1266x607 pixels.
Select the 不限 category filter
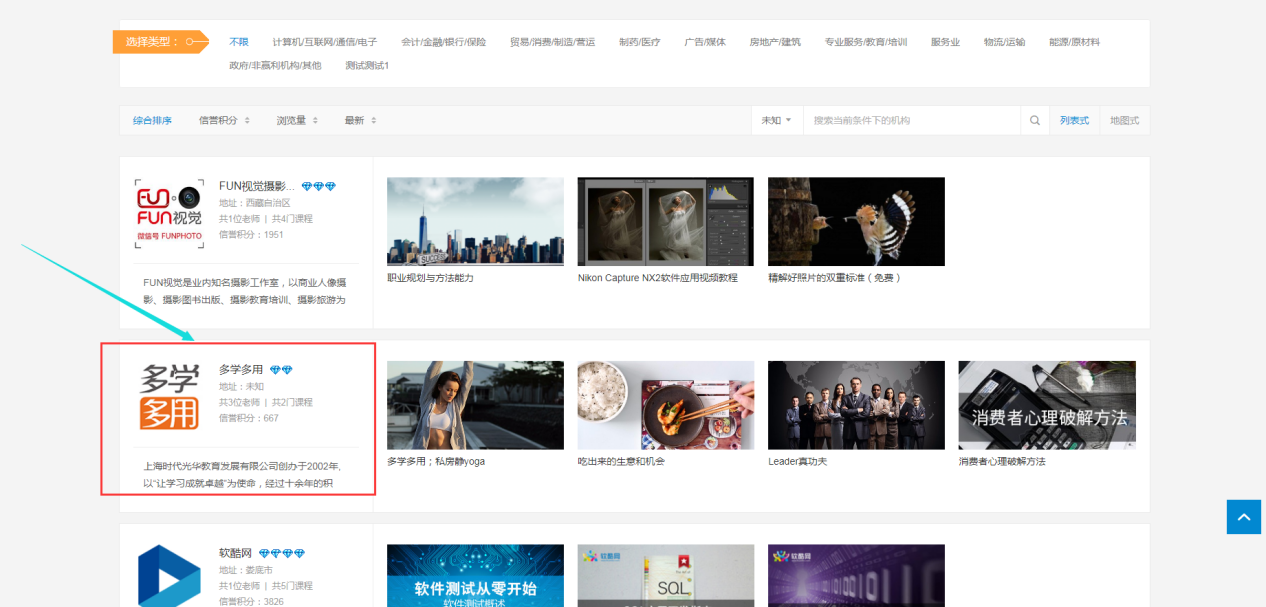coord(238,42)
